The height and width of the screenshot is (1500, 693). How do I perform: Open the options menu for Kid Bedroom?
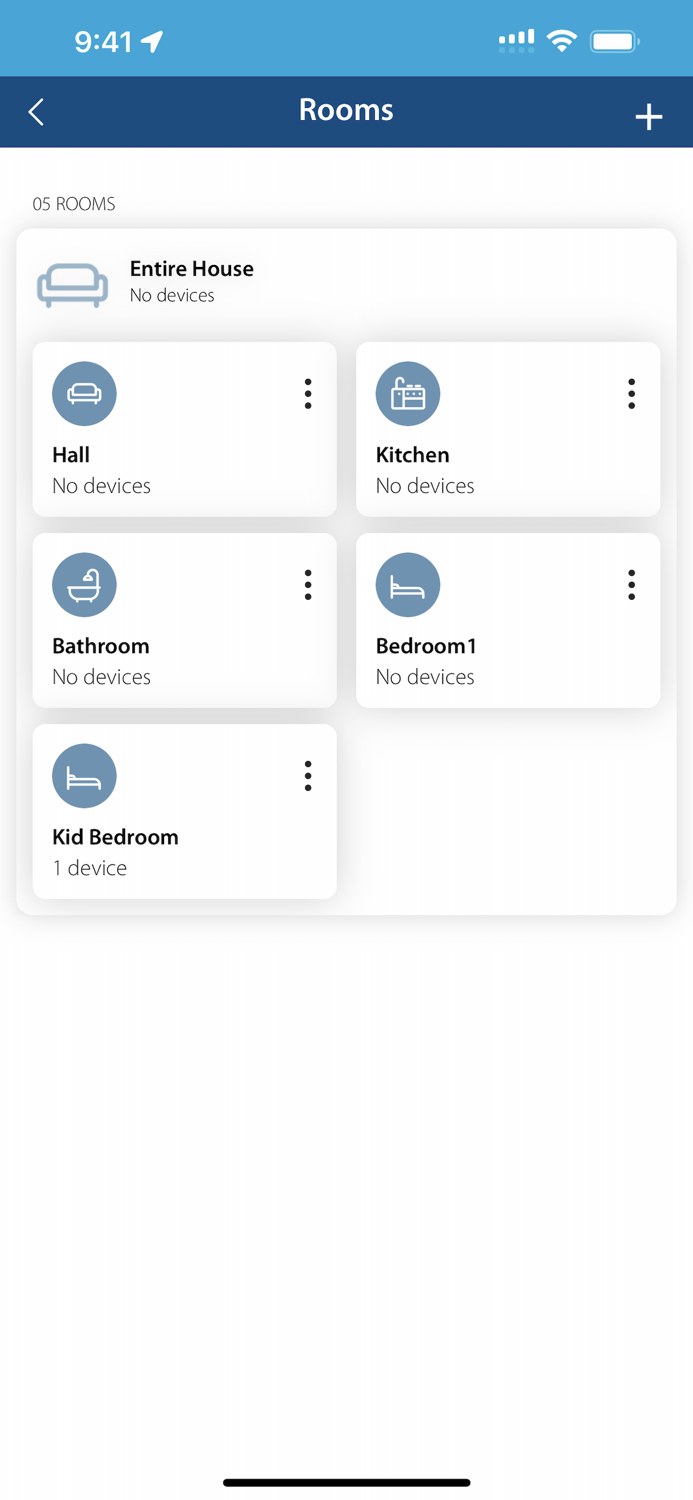307,775
